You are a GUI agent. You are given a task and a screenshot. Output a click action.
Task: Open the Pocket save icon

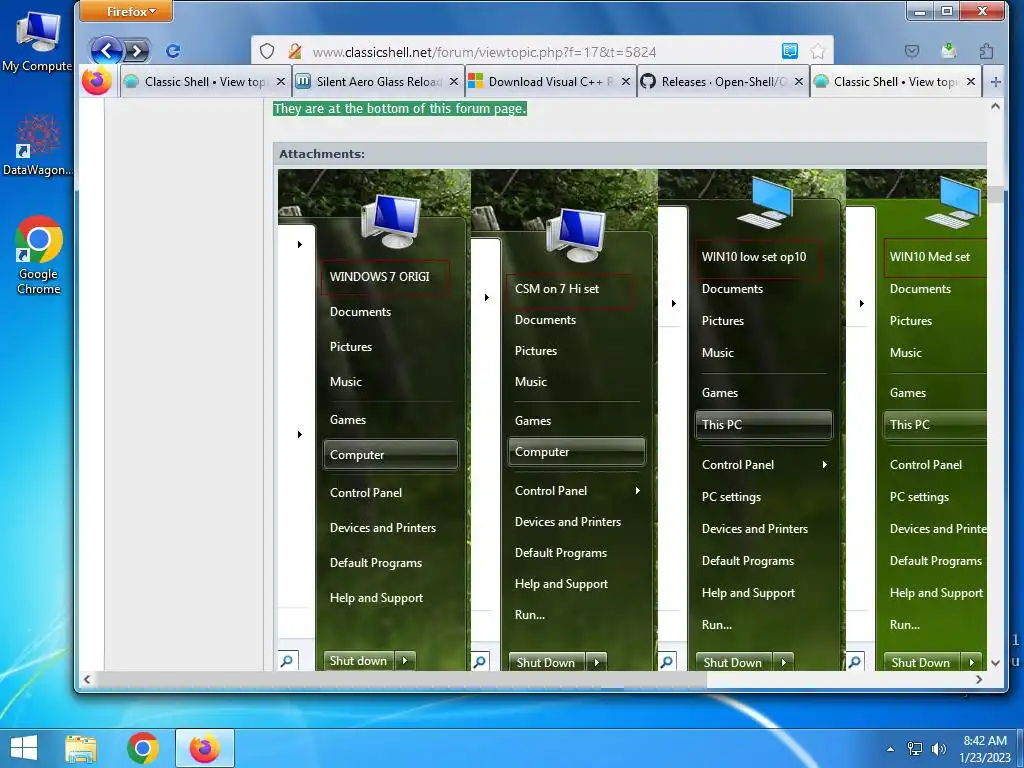point(912,51)
